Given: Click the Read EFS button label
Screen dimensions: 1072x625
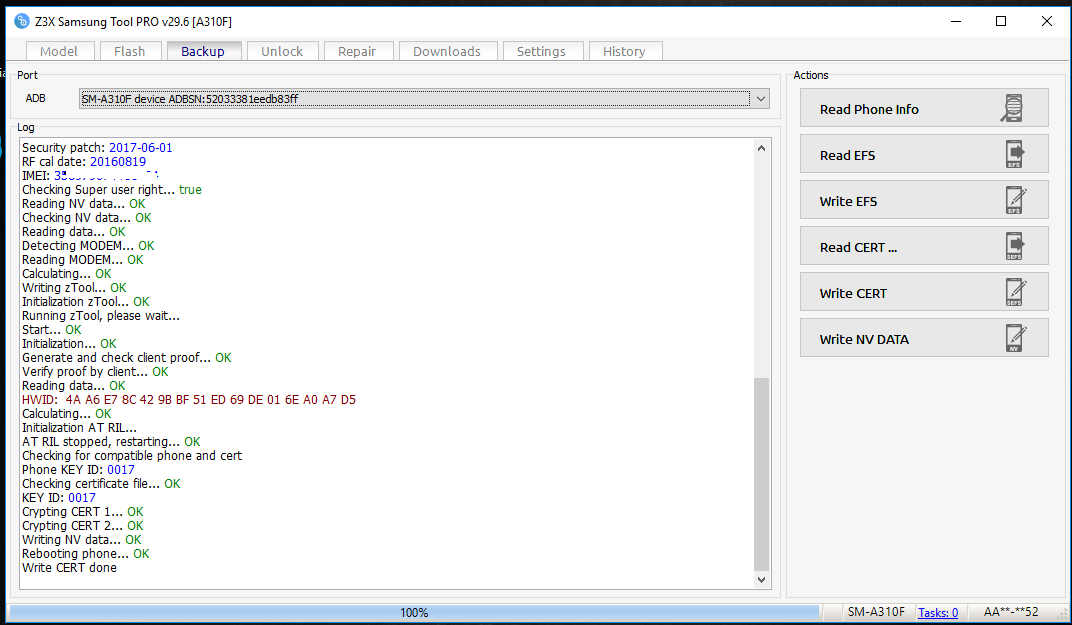Looking at the screenshot, I should tap(847, 155).
